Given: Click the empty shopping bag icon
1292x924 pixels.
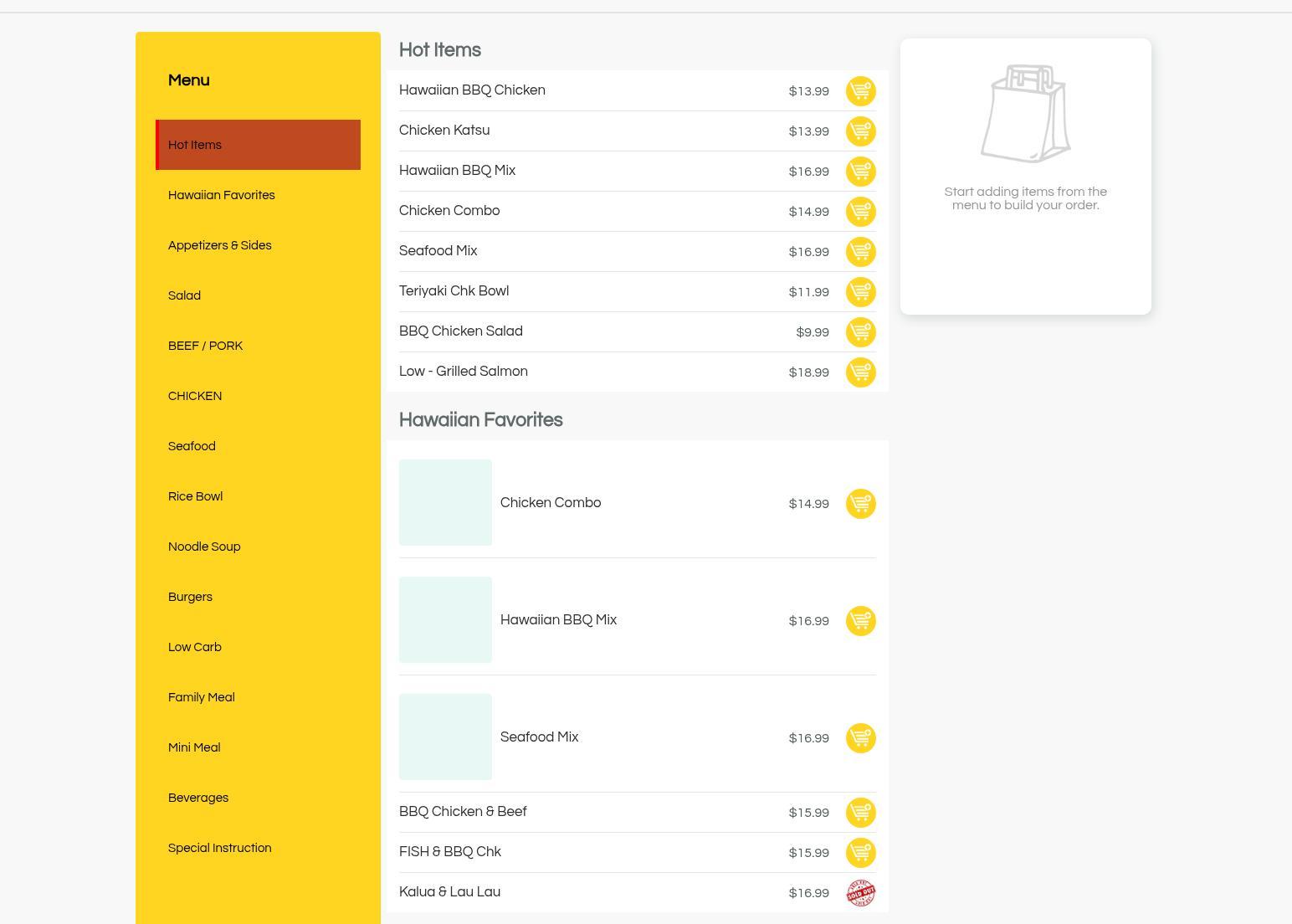Looking at the screenshot, I should point(1025,114).
